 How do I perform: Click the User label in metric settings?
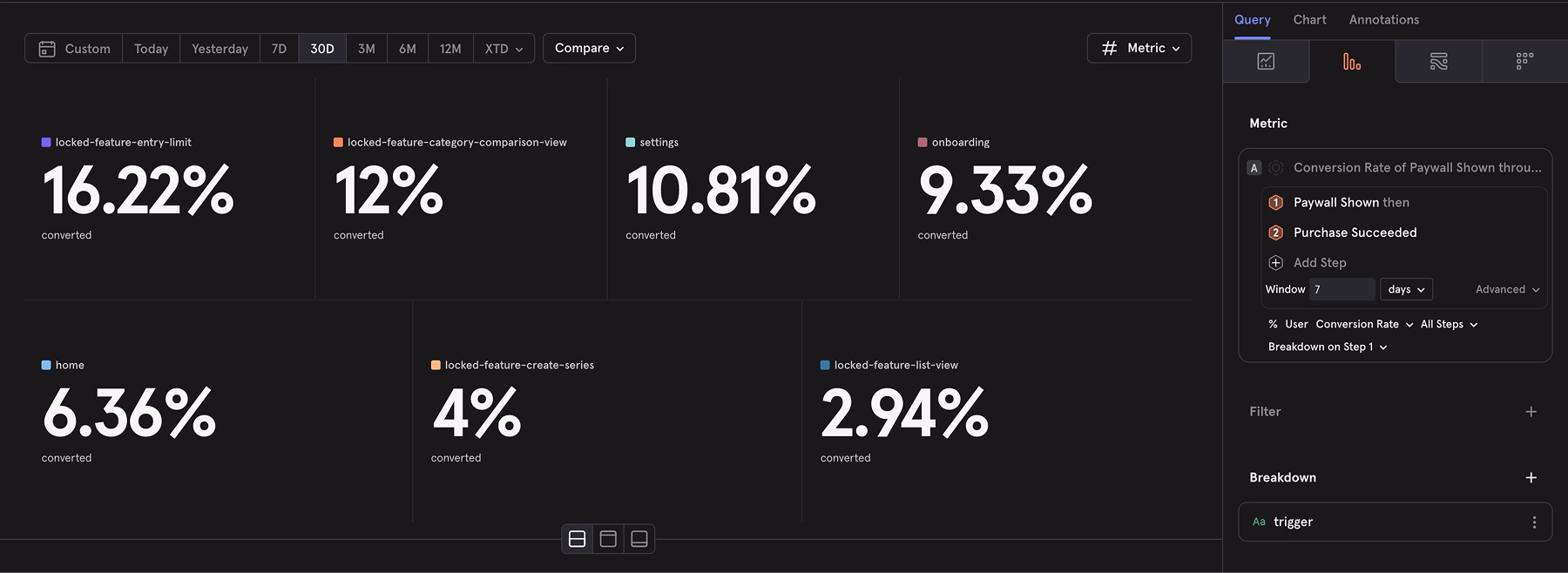point(1296,324)
